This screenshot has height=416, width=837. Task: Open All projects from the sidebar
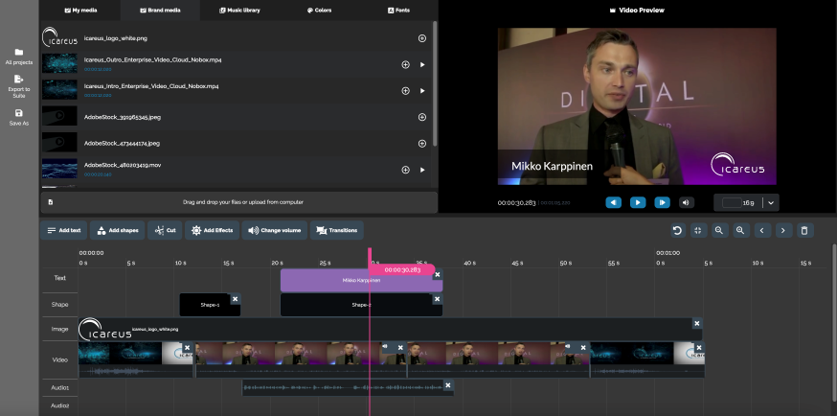pyautogui.click(x=19, y=52)
